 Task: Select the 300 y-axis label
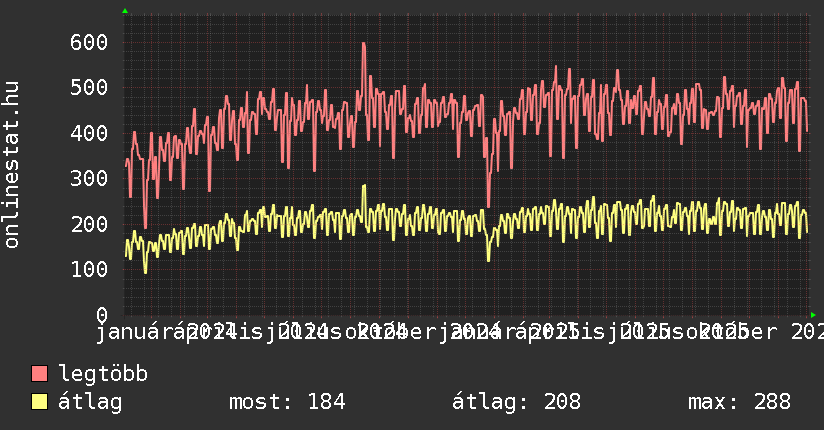[x=89, y=178]
